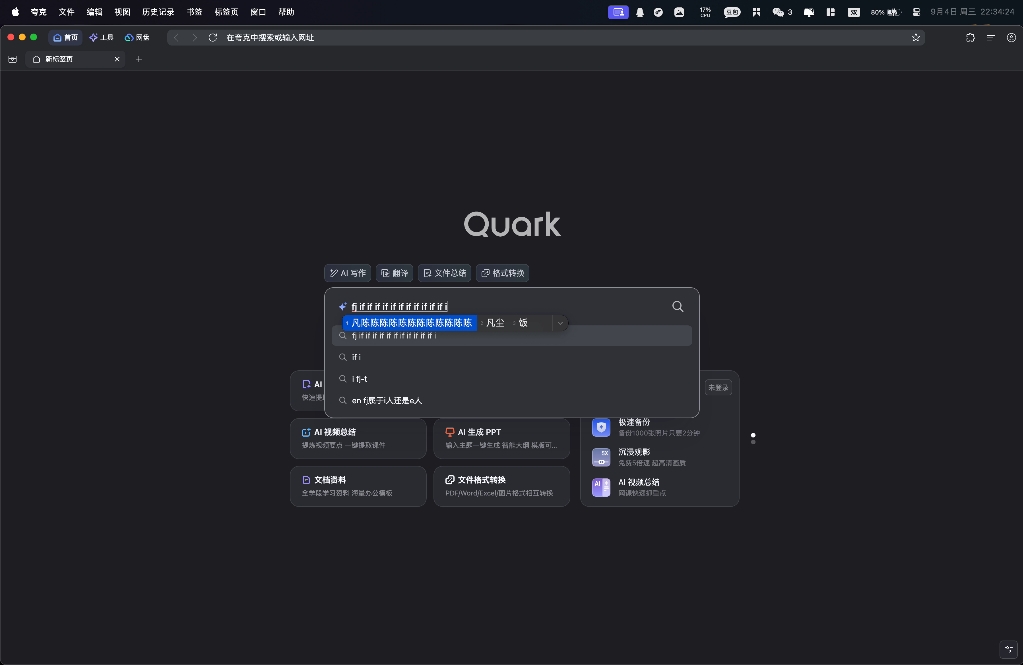Open the 文档资料 card

(x=358, y=486)
